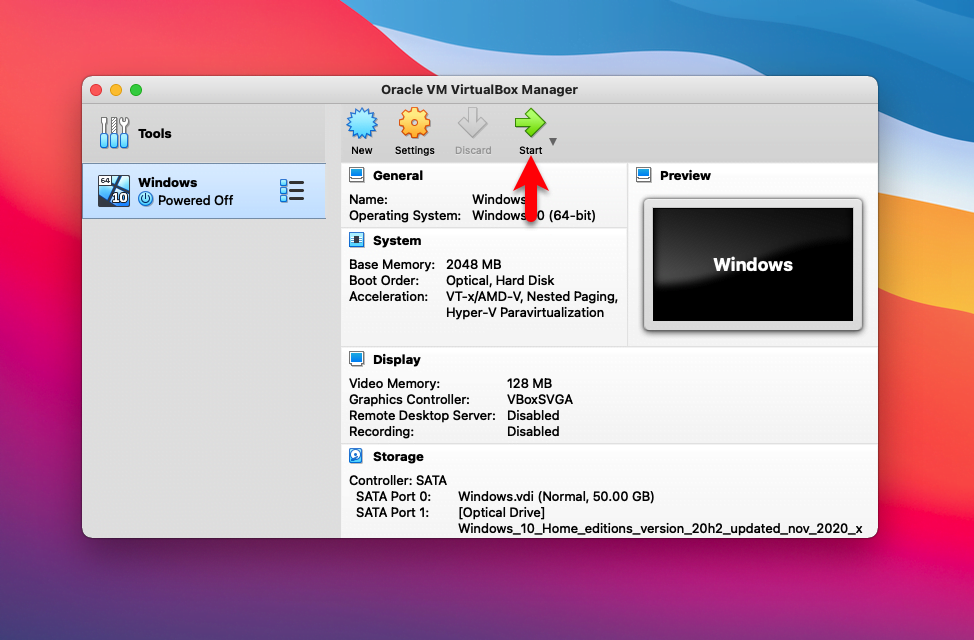Click the 'Operating System:' label
Viewport: 974px width, 640px height.
[x=405, y=216]
